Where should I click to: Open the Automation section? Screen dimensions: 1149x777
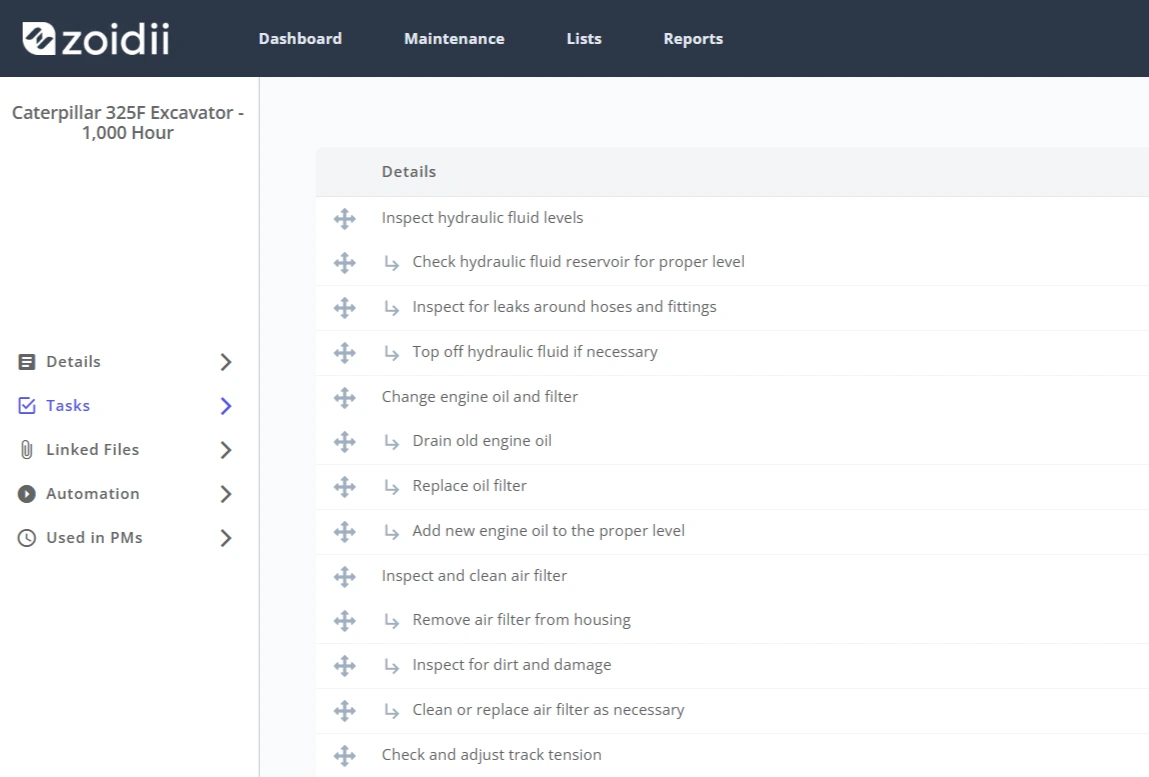pyautogui.click(x=125, y=493)
